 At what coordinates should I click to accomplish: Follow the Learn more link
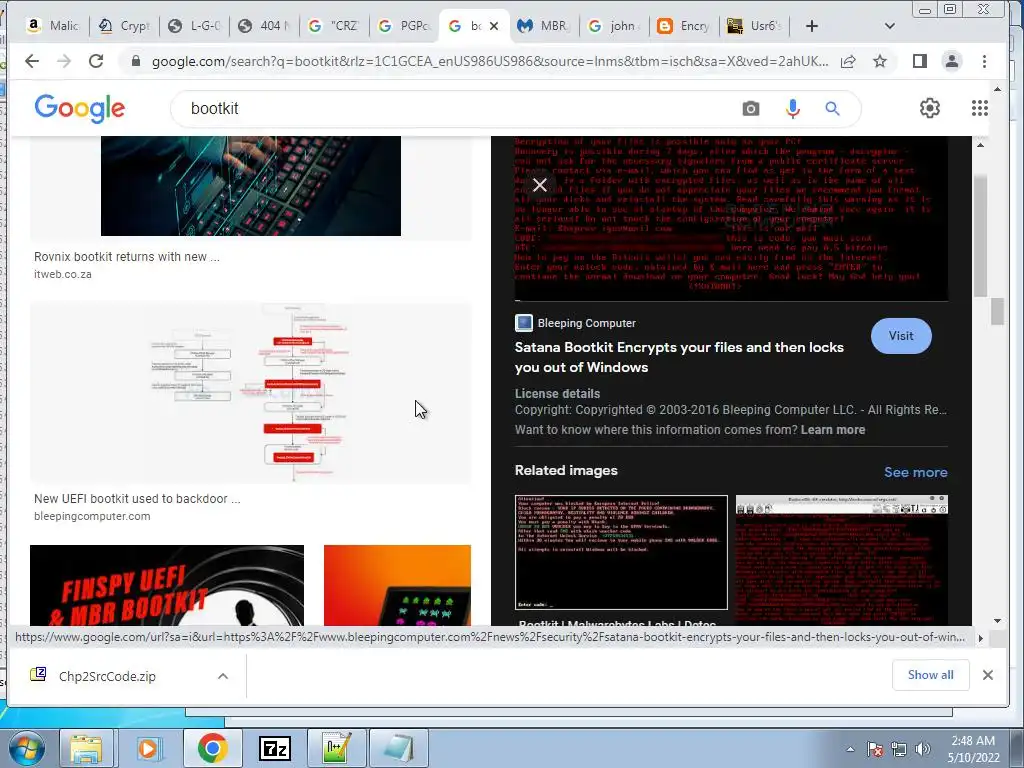coord(833,430)
